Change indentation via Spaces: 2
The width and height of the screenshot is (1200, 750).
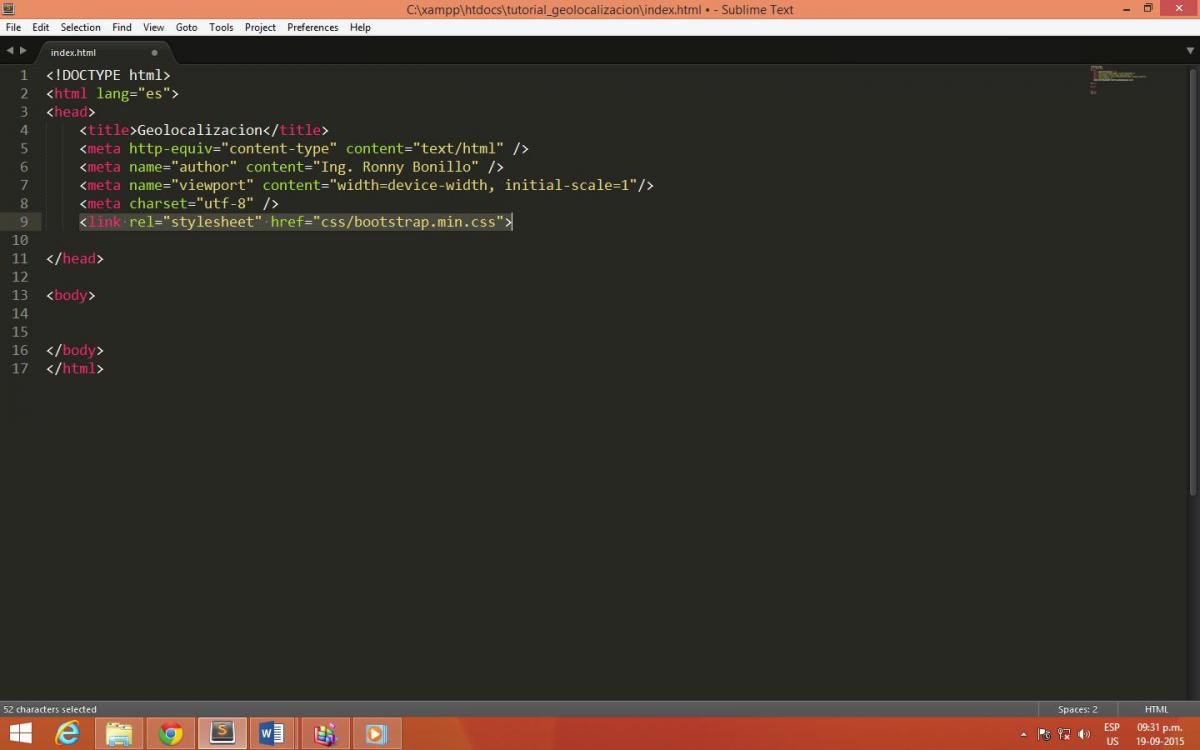1078,709
